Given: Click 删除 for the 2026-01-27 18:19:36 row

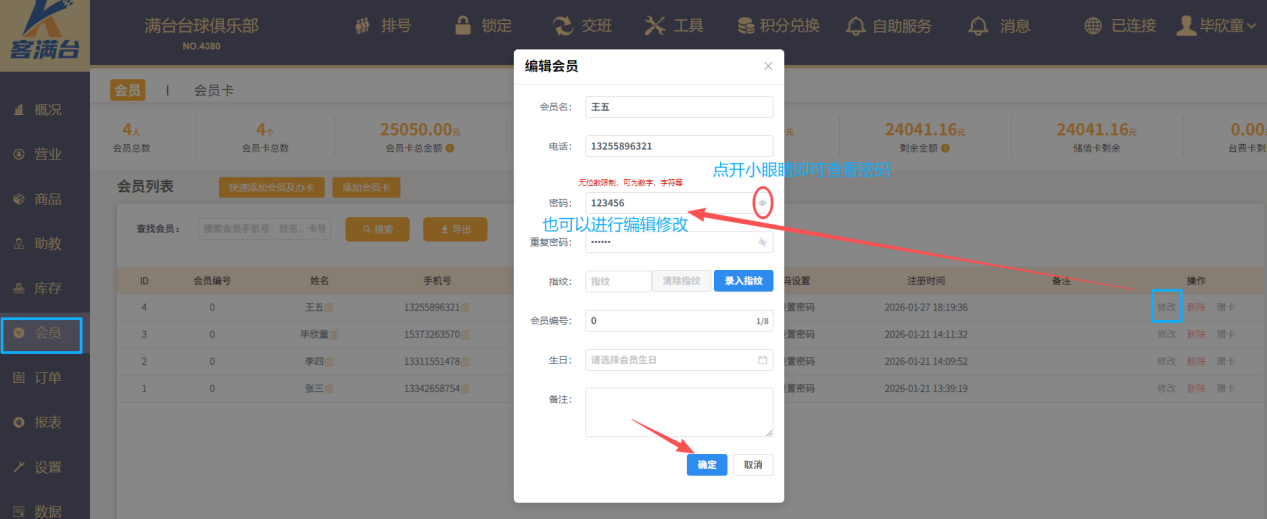Looking at the screenshot, I should click(x=1196, y=307).
